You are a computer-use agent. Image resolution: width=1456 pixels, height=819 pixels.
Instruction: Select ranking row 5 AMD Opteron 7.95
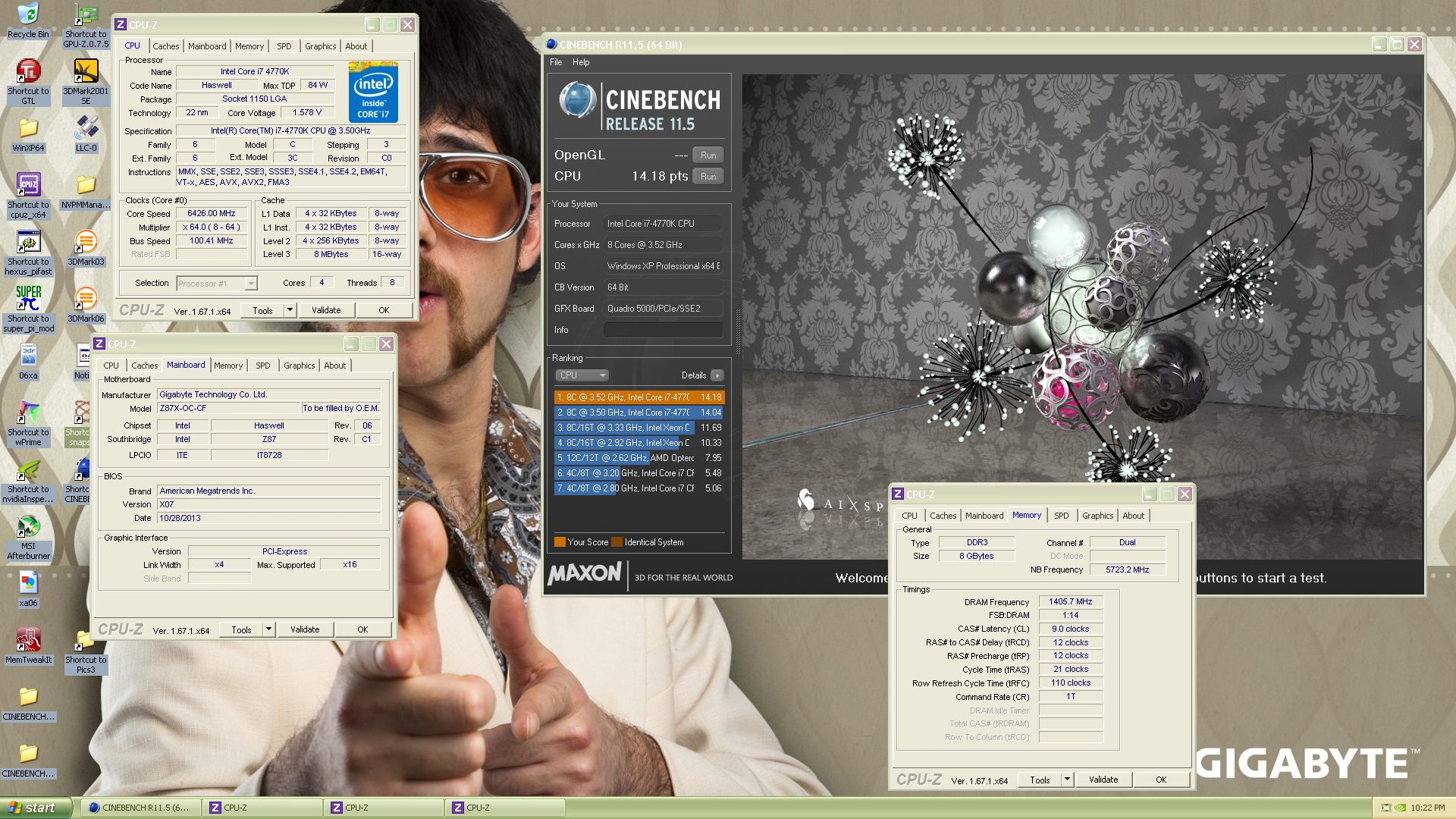pos(639,458)
